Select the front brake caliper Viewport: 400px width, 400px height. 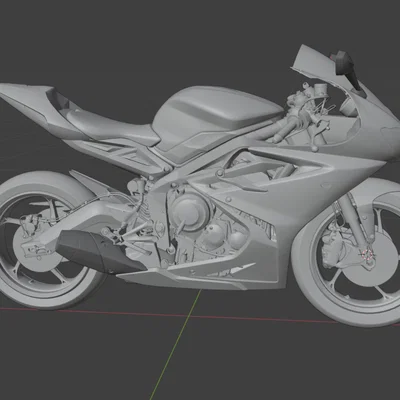click(333, 248)
